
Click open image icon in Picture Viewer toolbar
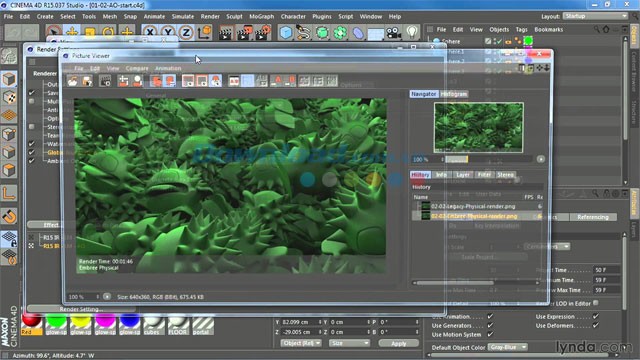(73, 81)
